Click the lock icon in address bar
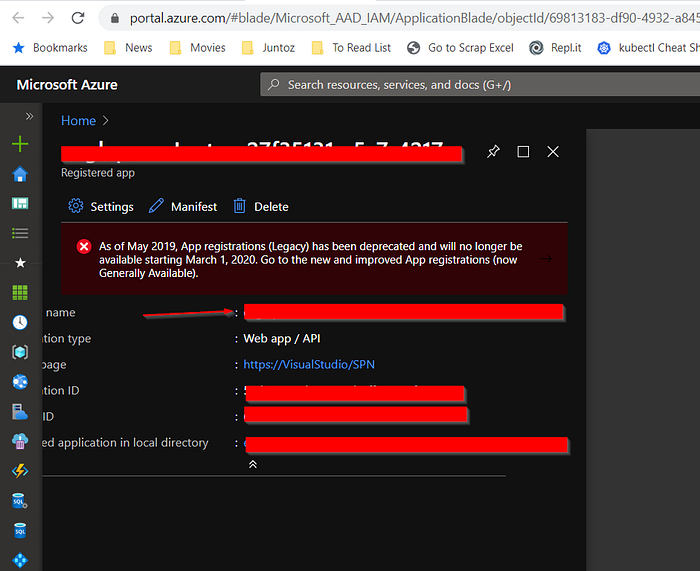 click(115, 18)
